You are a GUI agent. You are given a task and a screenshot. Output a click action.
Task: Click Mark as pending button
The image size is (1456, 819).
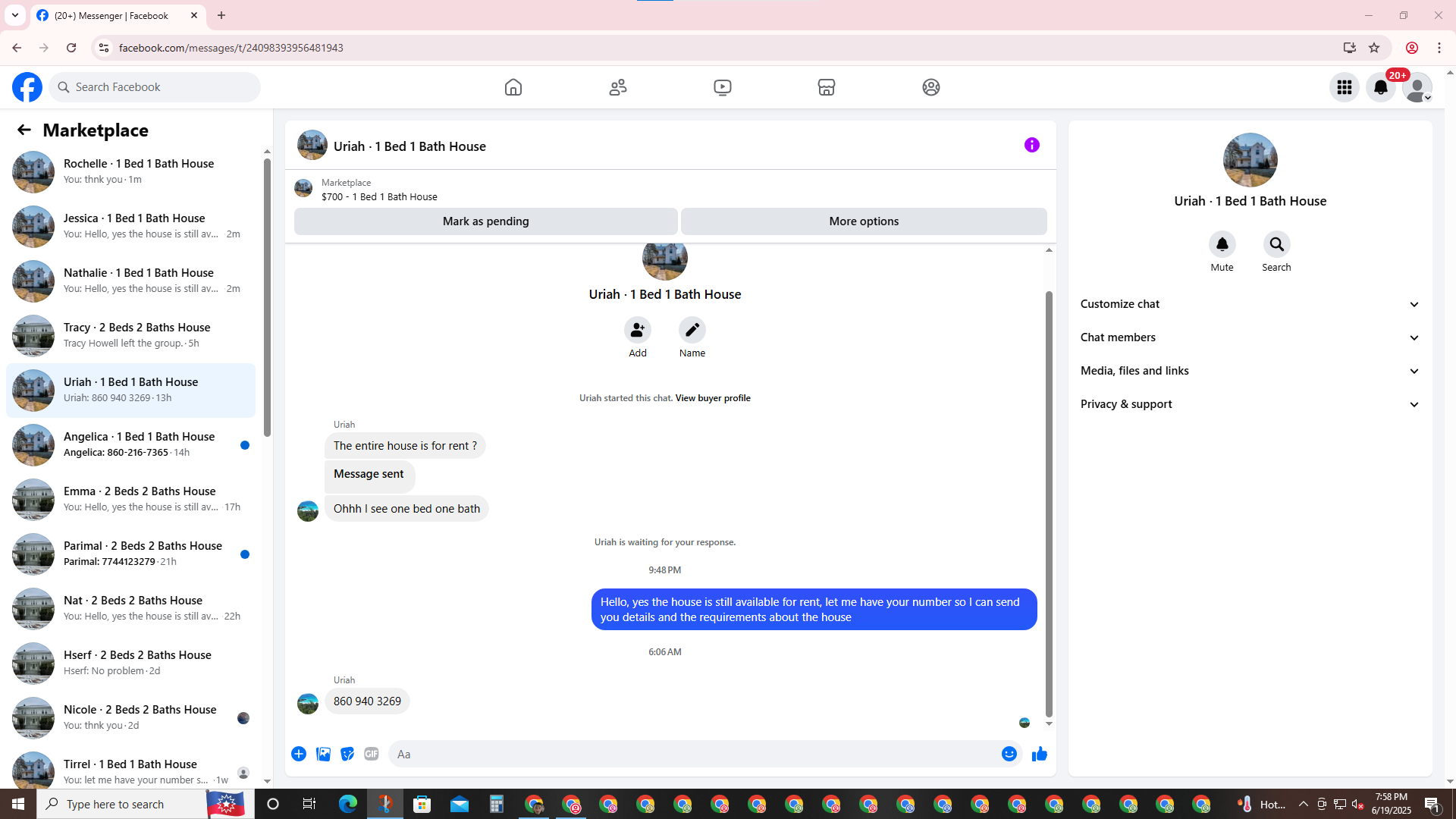486,221
